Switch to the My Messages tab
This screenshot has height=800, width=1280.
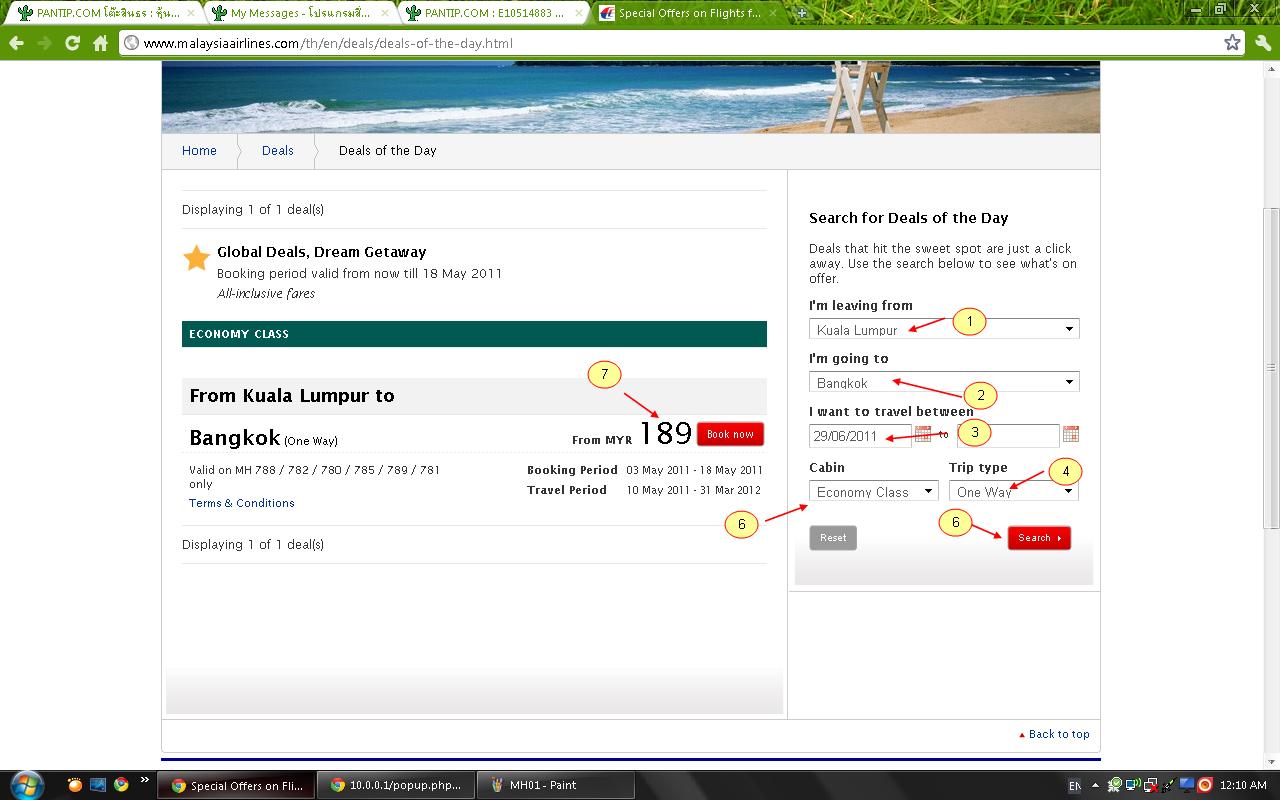tap(299, 13)
